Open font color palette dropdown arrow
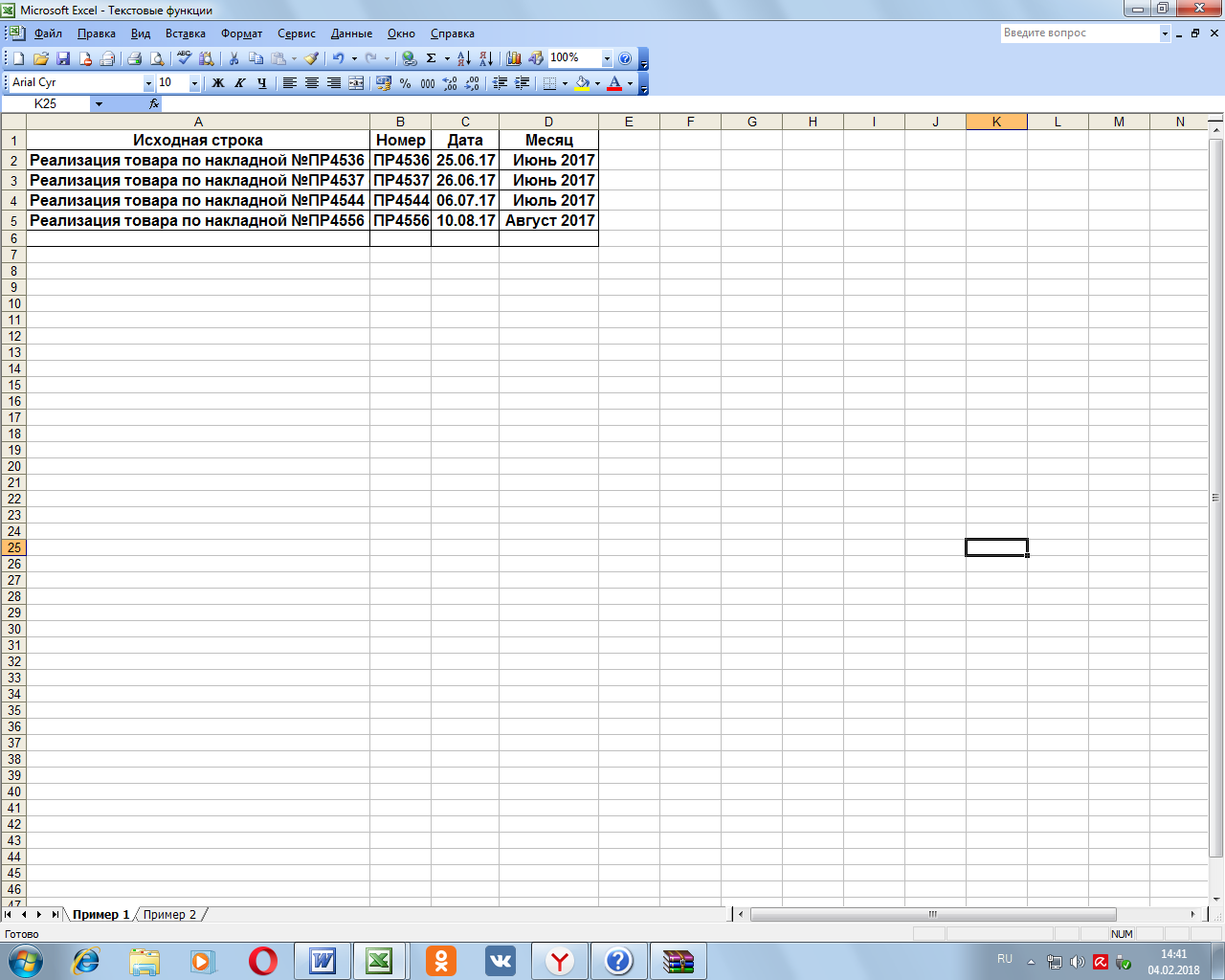1225x980 pixels. click(x=630, y=83)
